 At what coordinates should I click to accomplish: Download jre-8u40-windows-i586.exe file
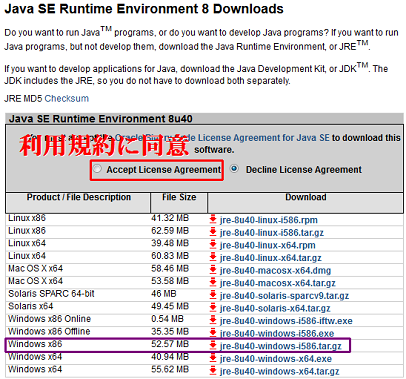277,334
